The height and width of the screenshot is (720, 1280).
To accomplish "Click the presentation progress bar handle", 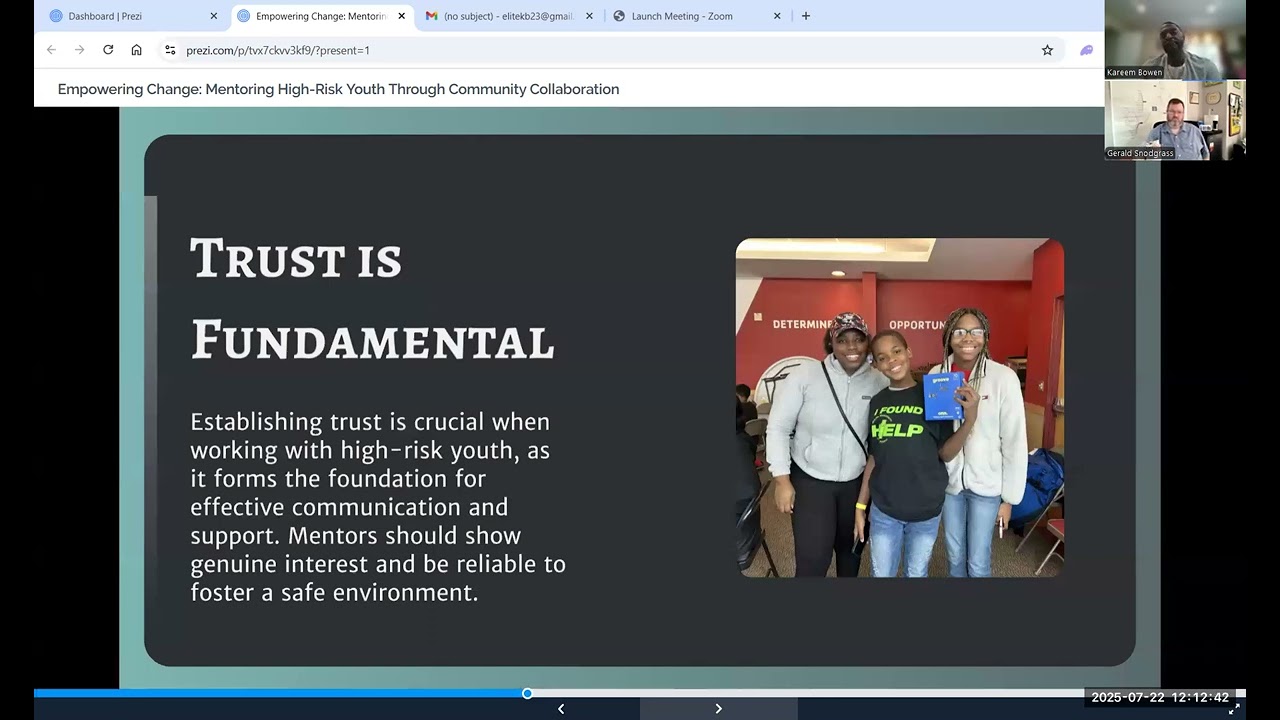I will click(527, 693).
